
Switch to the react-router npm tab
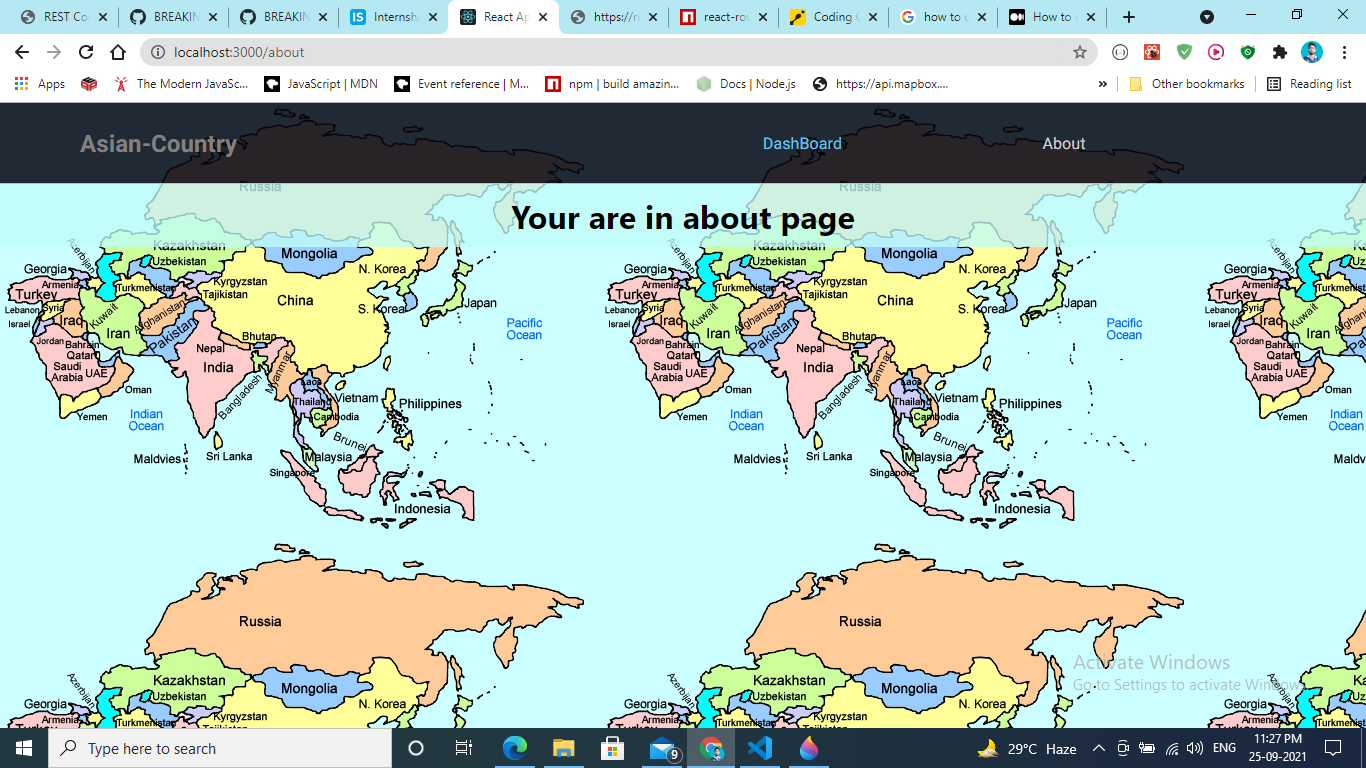pos(724,17)
